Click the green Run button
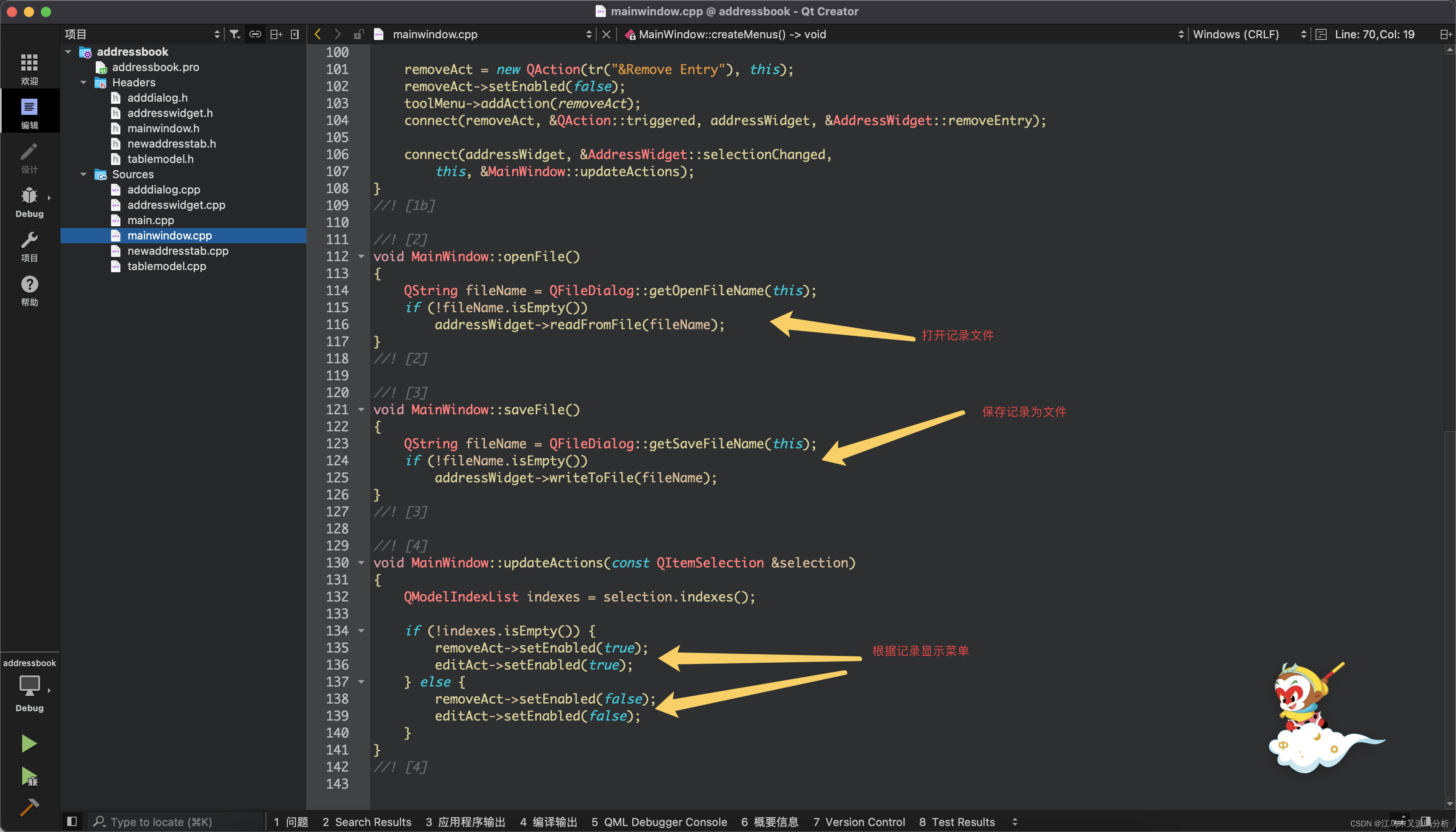The height and width of the screenshot is (832, 1456). point(29,744)
